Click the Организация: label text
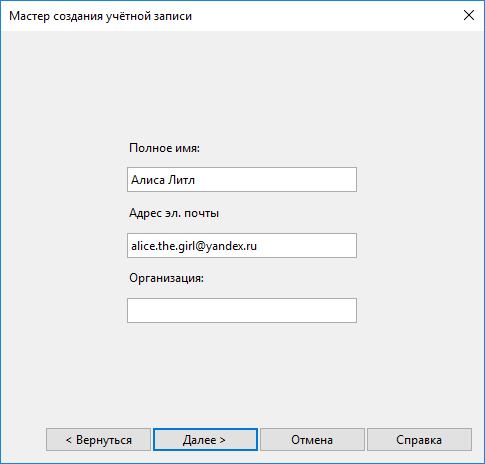 coord(166,278)
